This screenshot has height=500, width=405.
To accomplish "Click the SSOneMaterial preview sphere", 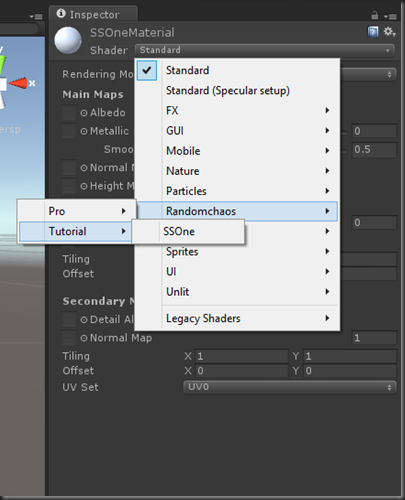I will pos(68,40).
